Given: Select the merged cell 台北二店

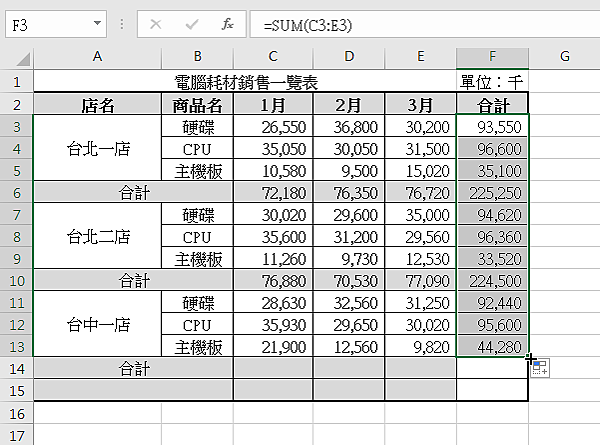Looking at the screenshot, I should pos(98,236).
